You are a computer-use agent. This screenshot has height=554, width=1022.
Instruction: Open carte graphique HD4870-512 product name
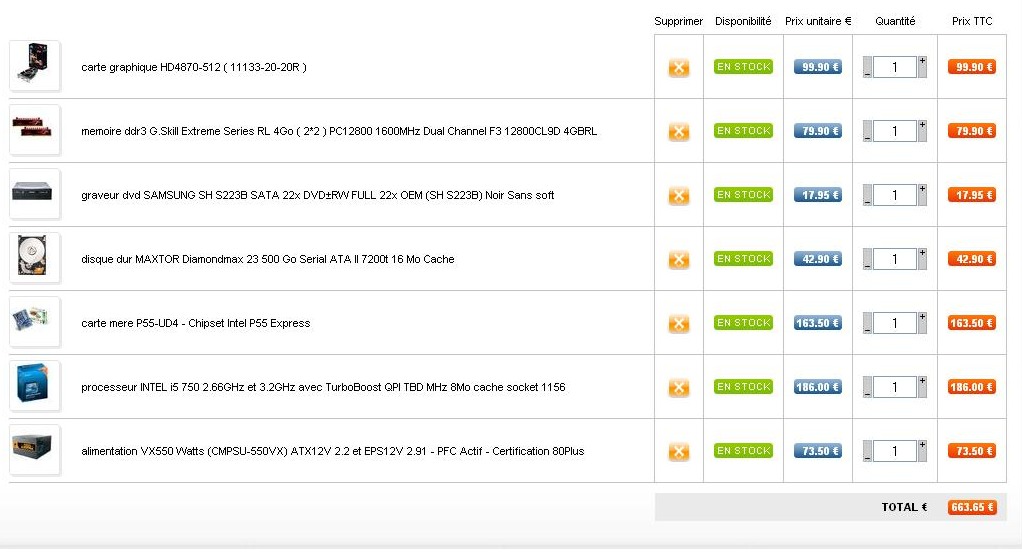(194, 67)
